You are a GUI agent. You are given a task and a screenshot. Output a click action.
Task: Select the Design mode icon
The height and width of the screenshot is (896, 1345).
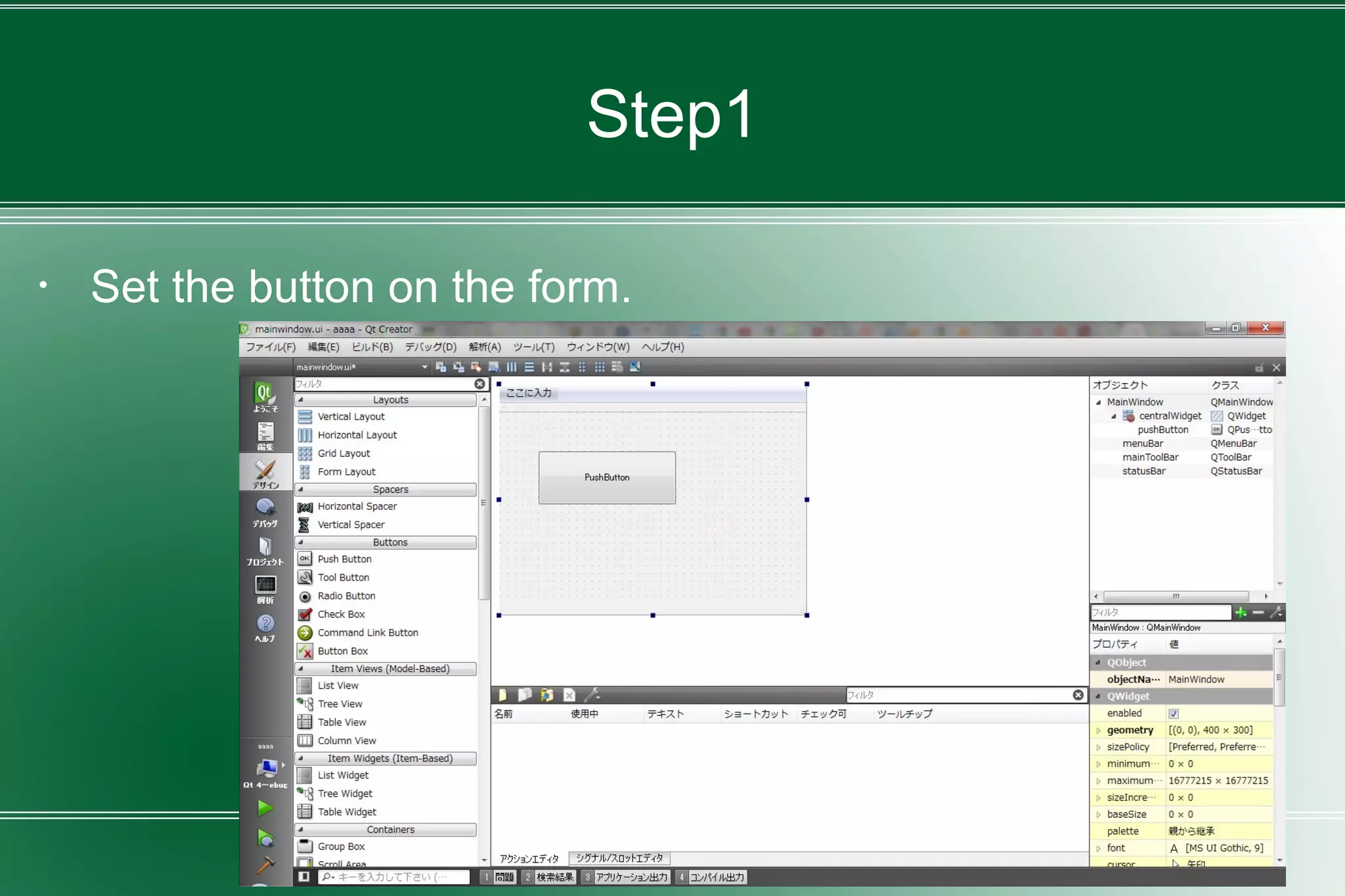(x=265, y=473)
